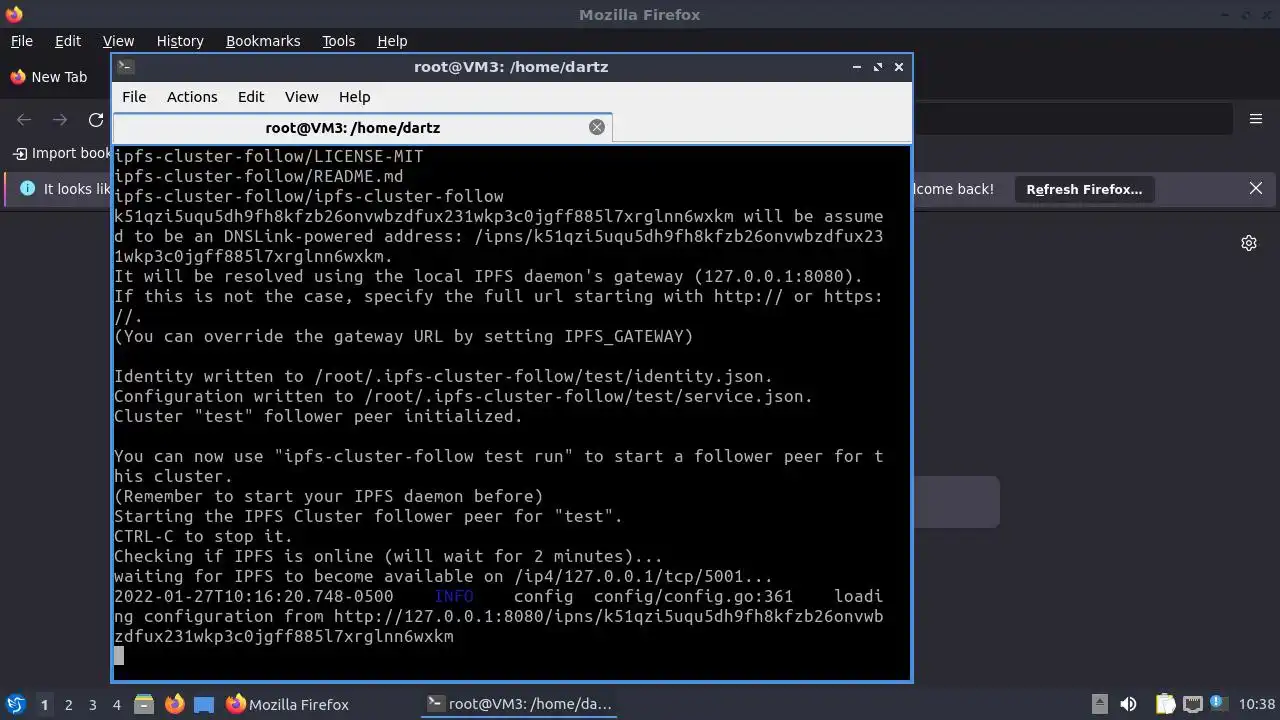The height and width of the screenshot is (720, 1280).
Task: Open the Firefox Tools menu
Action: [x=338, y=41]
